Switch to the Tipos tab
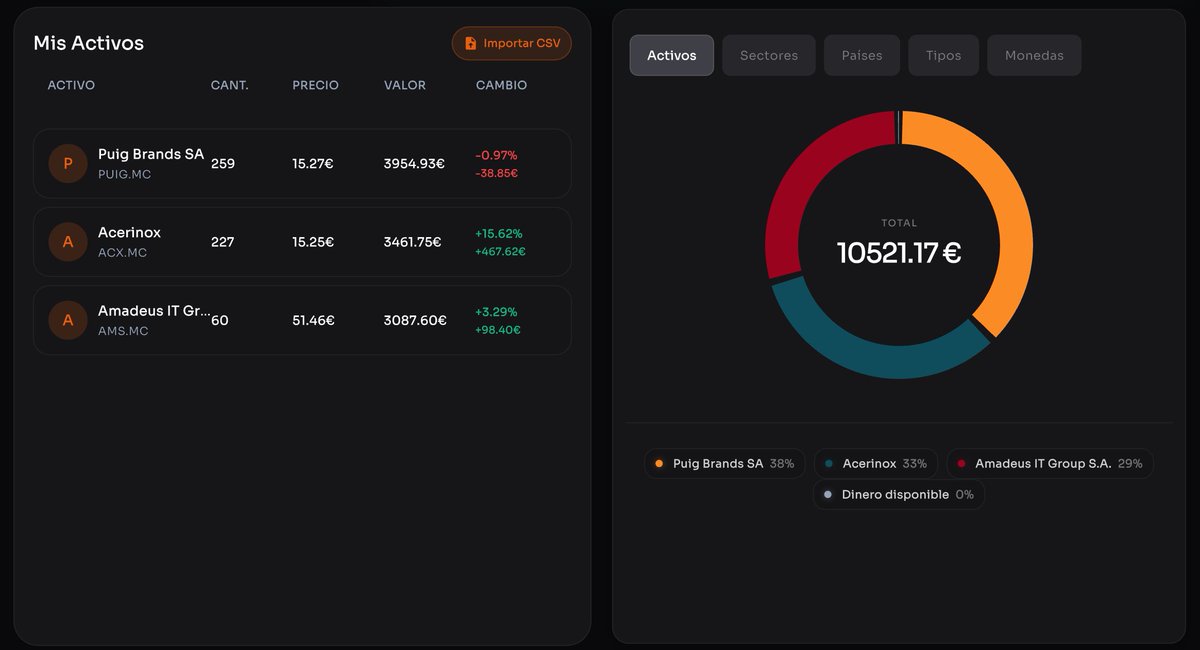This screenshot has height=650, width=1200. pyautogui.click(x=943, y=55)
